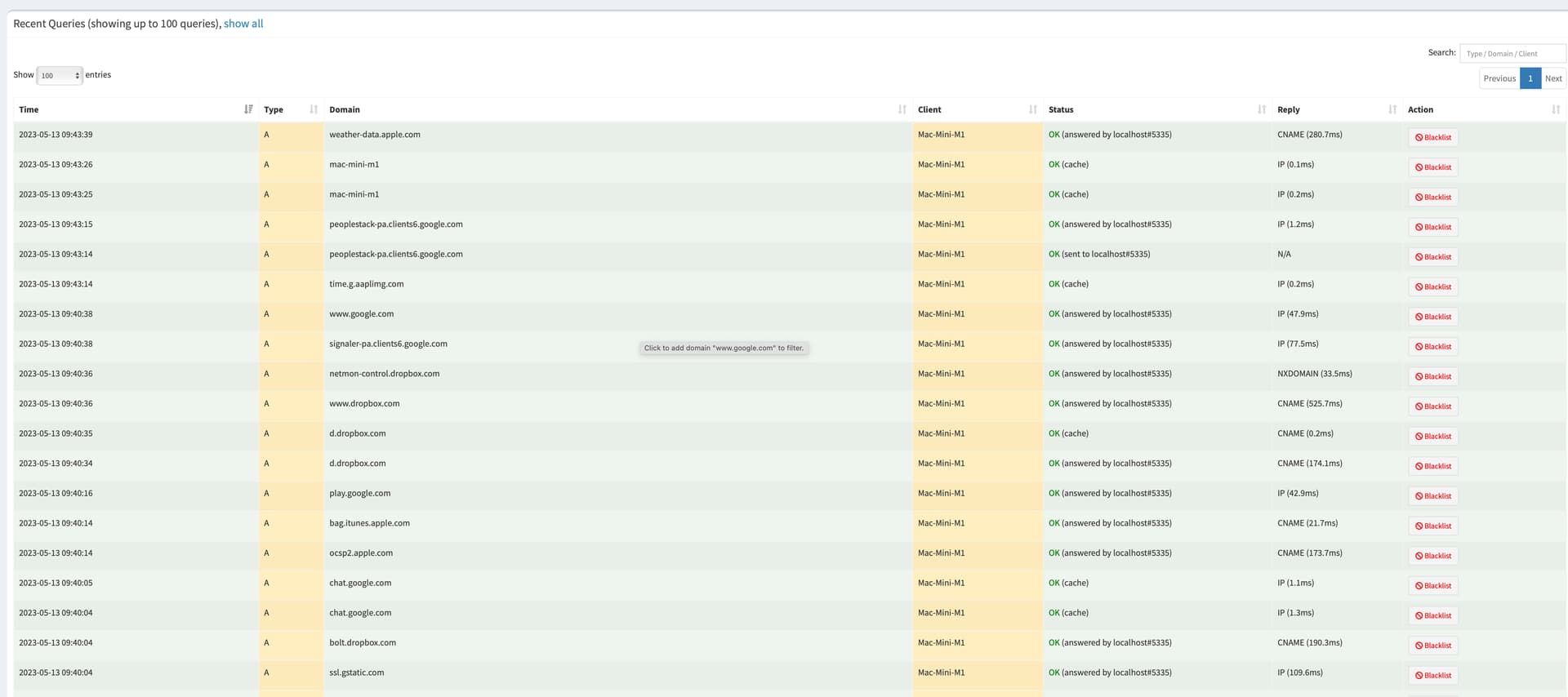Blacklist the www.google.com query
Viewport: 1568px width, 697px height.
pyautogui.click(x=1432, y=317)
